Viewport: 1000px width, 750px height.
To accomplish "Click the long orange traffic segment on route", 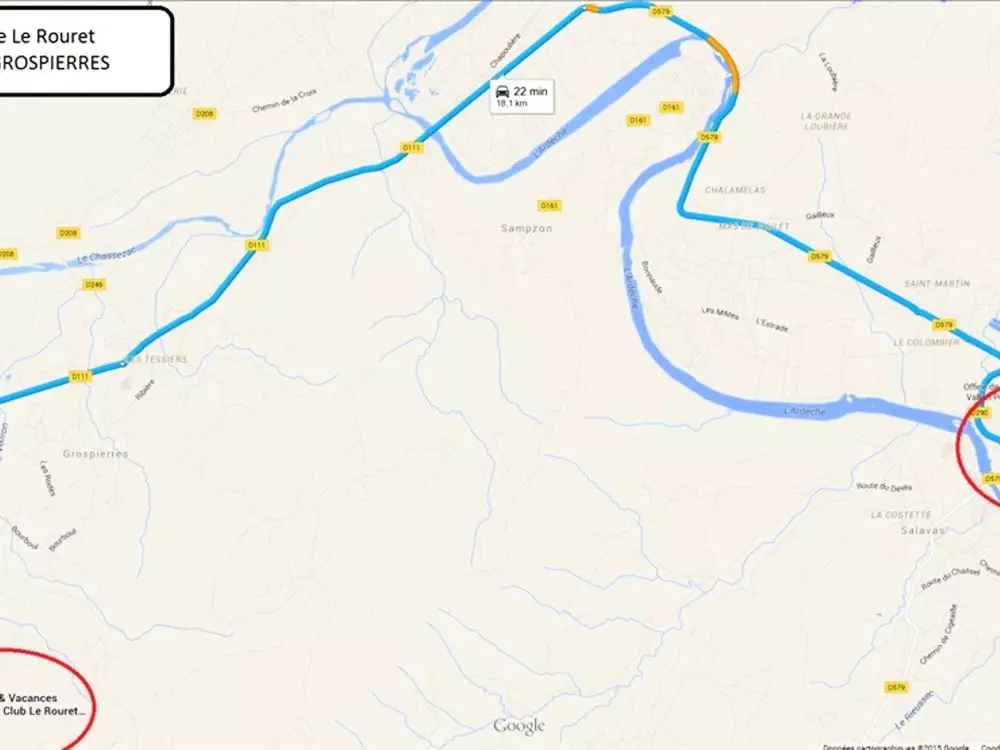I will point(726,62).
